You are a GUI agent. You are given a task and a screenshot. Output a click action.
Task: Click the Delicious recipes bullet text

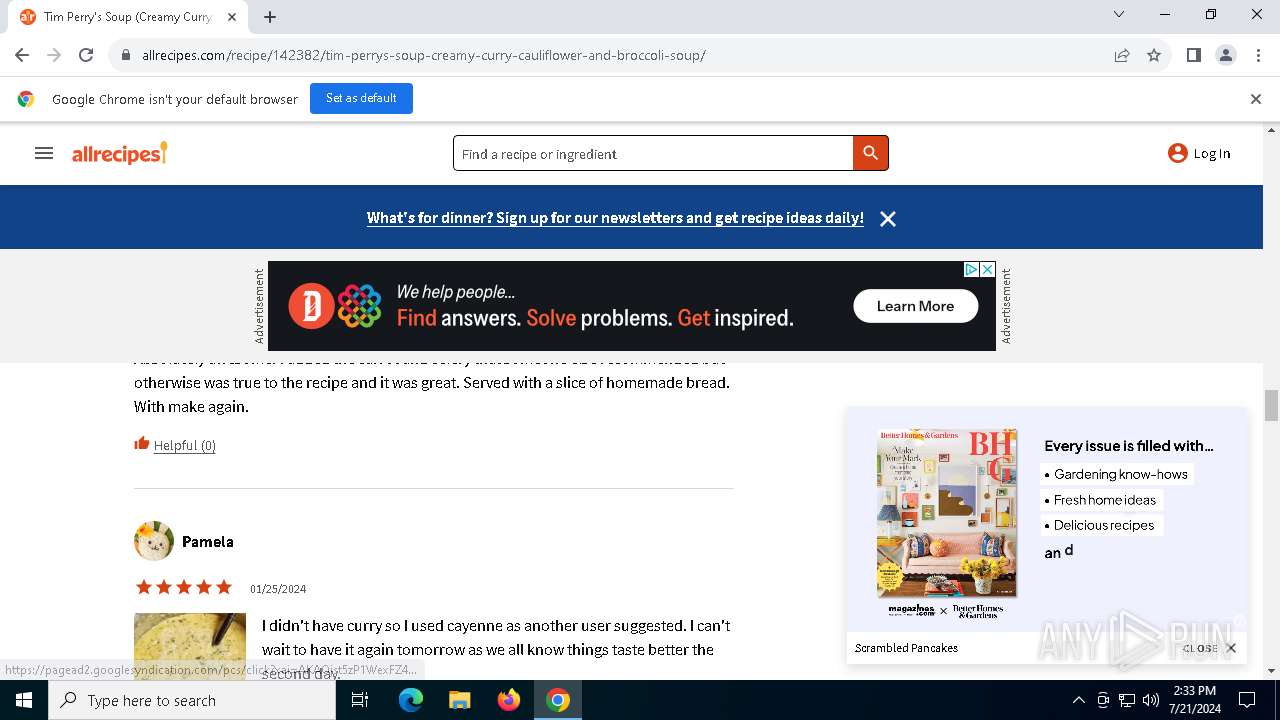pos(1104,525)
